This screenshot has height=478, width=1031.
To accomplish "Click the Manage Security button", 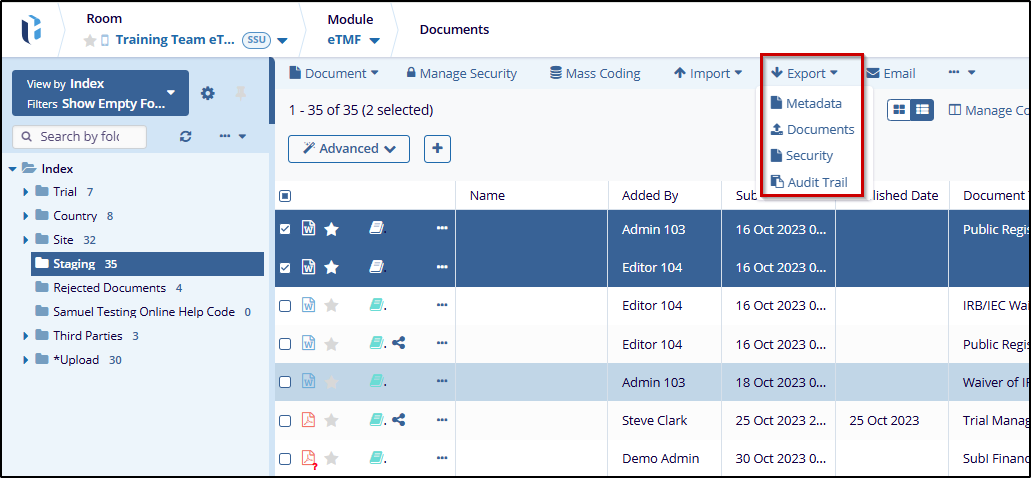I will [461, 73].
